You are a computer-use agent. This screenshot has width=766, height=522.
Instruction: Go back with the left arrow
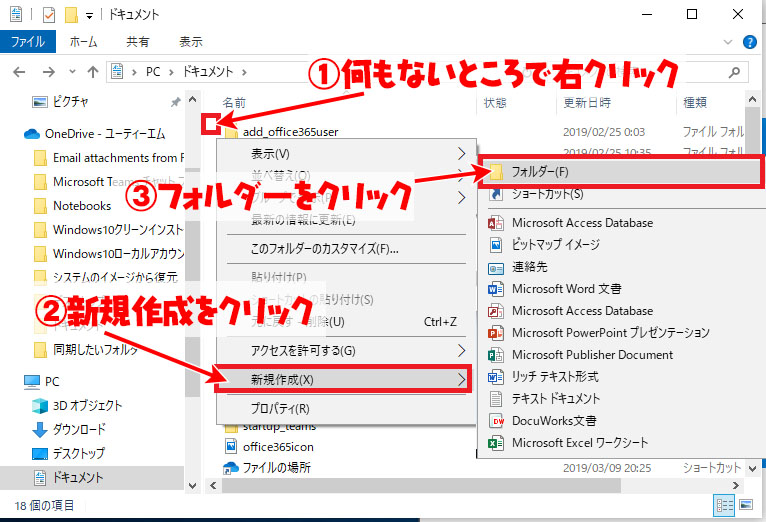tap(19, 72)
